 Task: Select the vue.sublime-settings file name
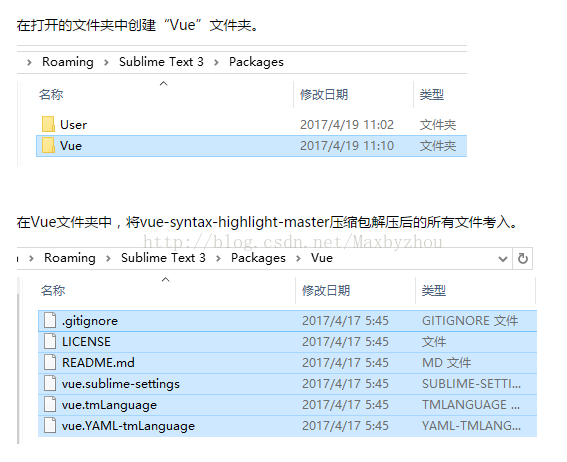coord(121,384)
